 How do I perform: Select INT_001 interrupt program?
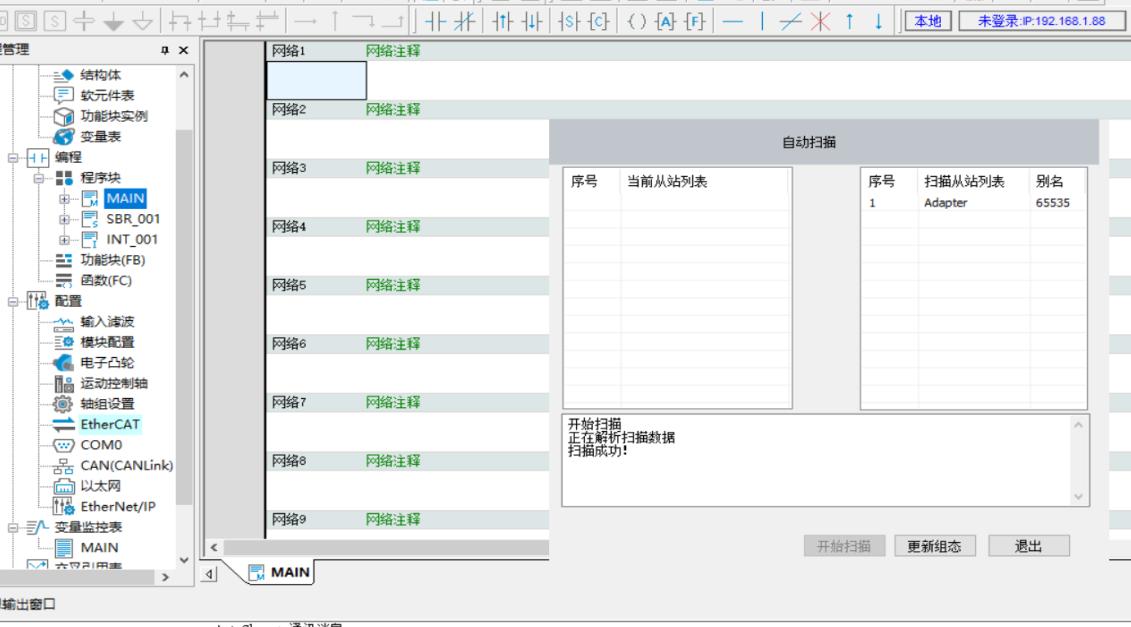(x=132, y=239)
